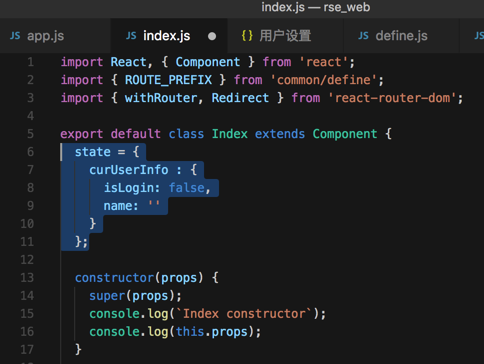The image size is (484, 364).
Task: Click Component after extends on line 5
Action: click(x=345, y=134)
